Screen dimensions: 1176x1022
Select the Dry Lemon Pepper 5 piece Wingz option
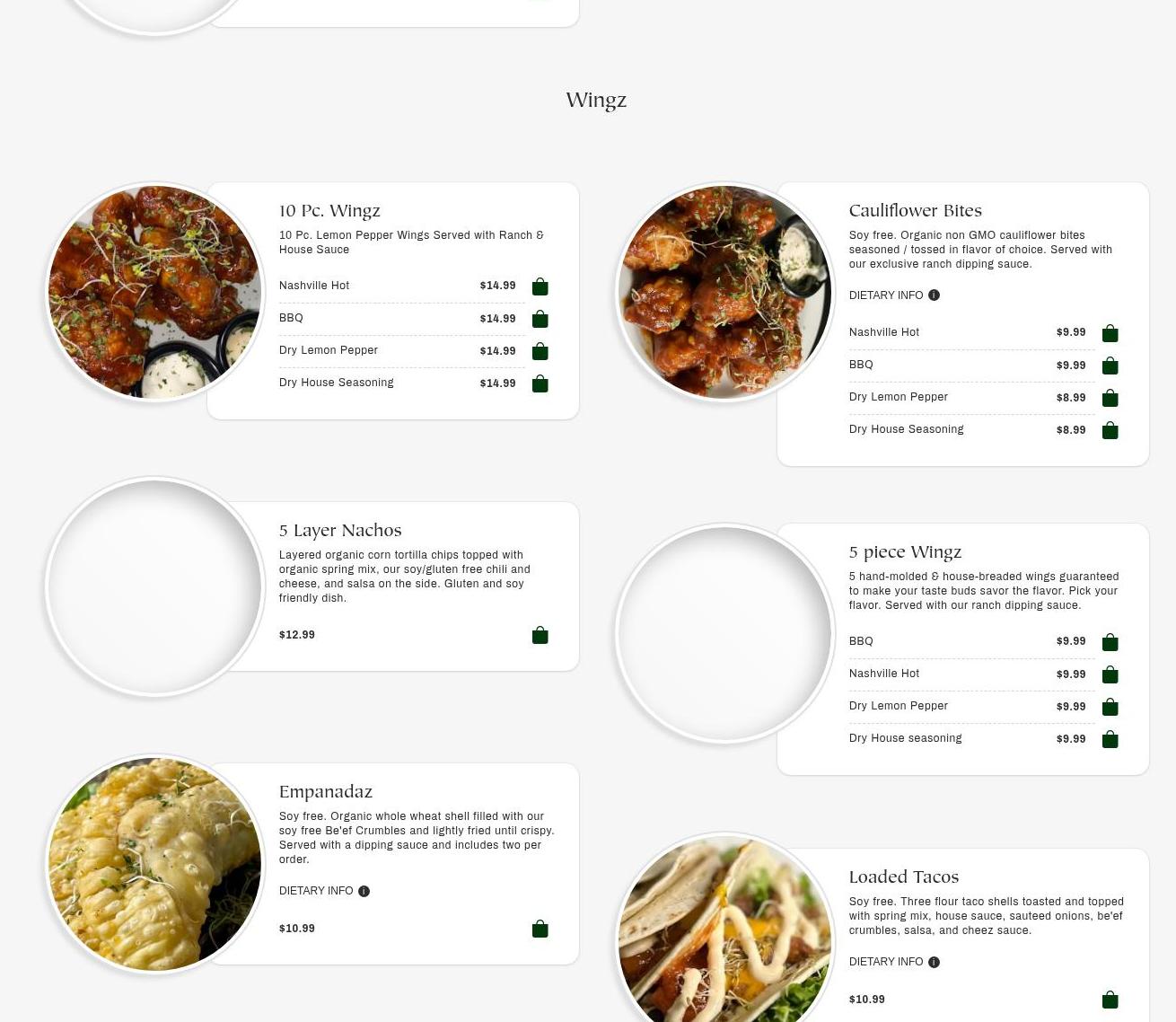971,707
